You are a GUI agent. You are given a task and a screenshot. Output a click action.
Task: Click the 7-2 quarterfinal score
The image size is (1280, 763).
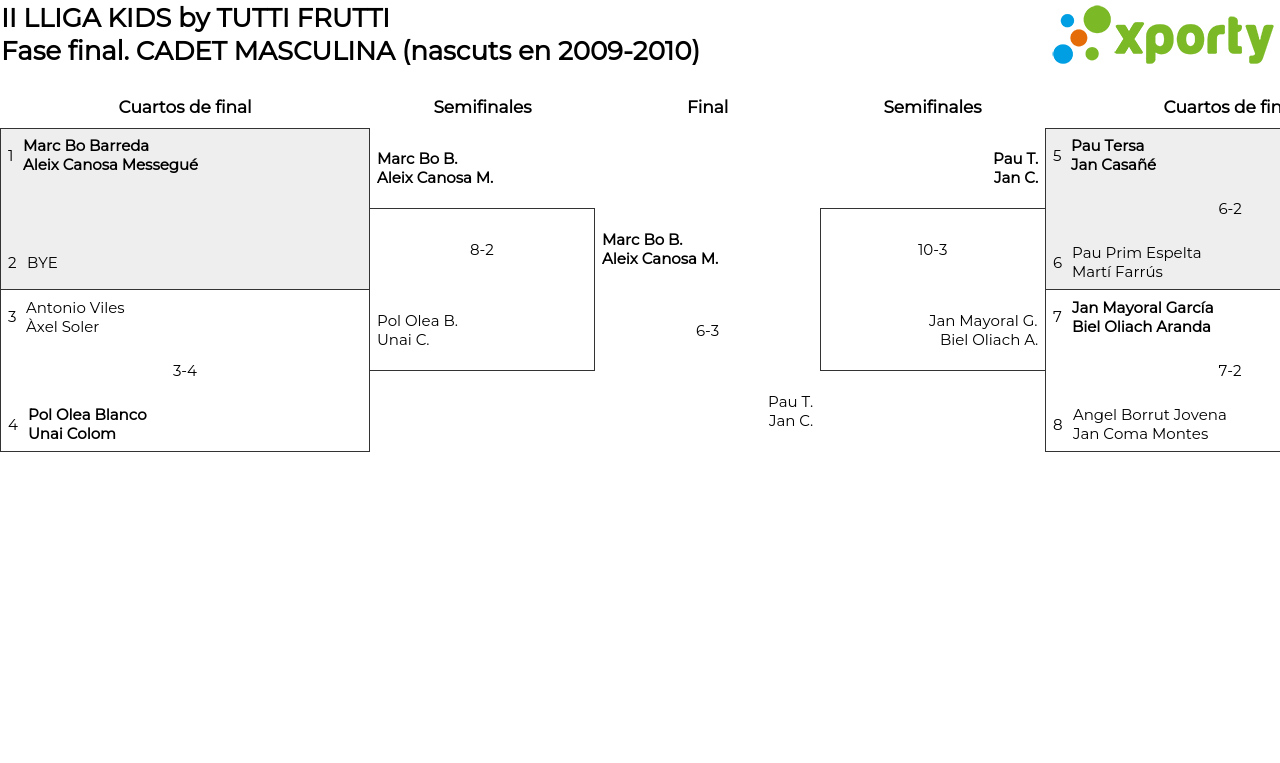(x=1229, y=371)
